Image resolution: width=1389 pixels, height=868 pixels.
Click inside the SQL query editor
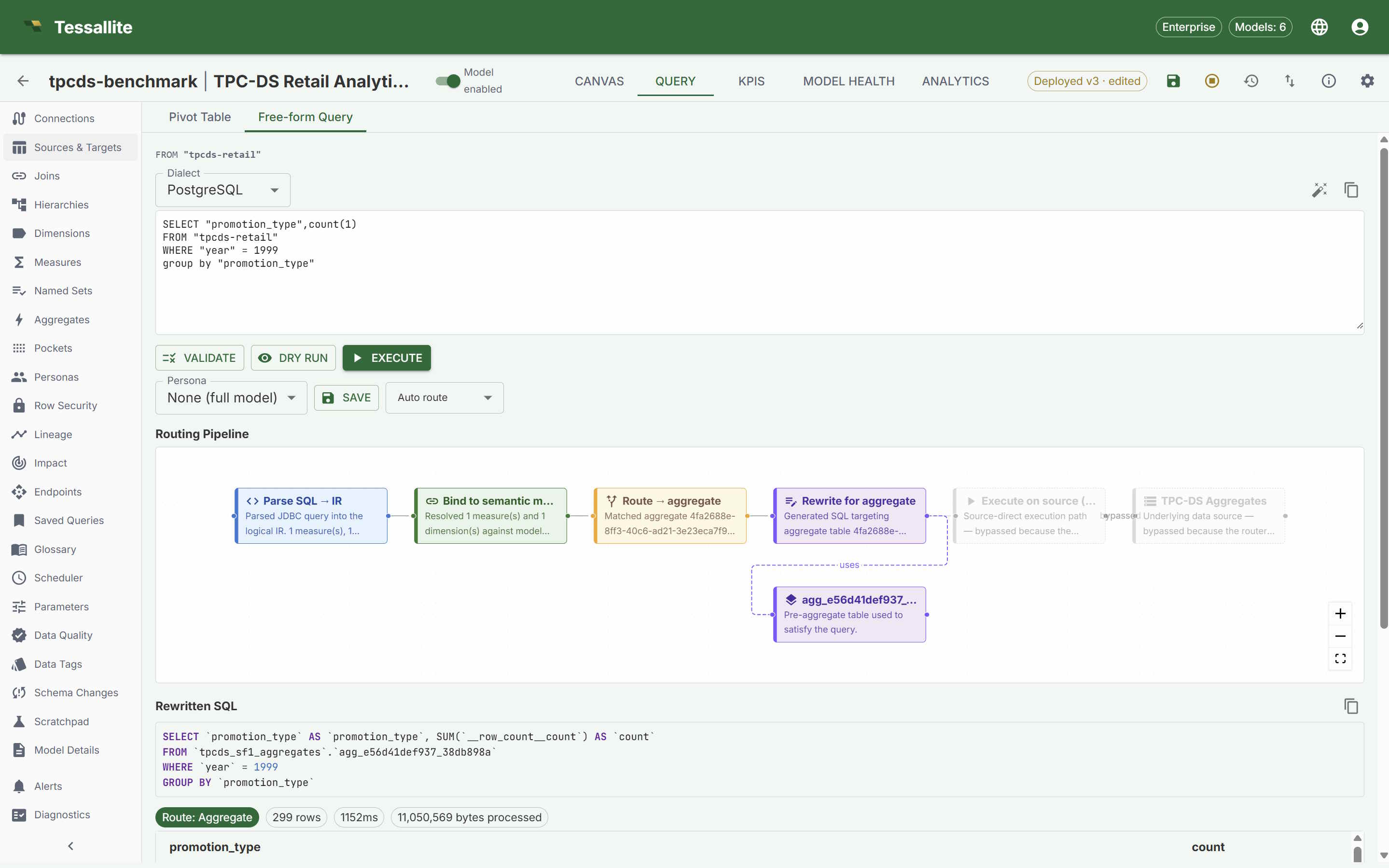[759, 273]
